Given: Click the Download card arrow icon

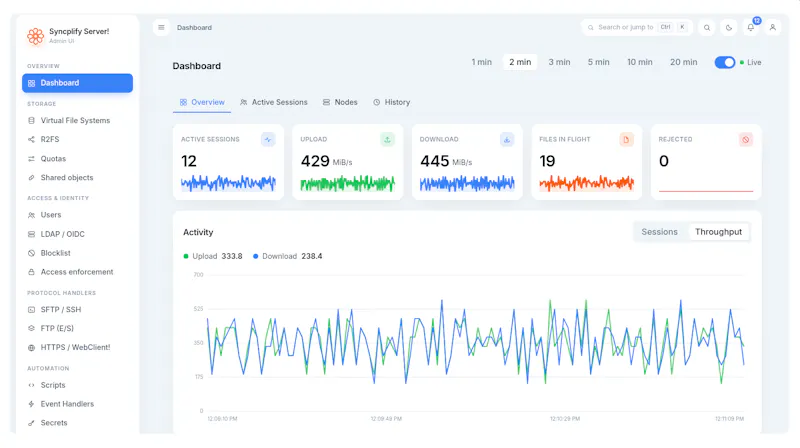Looking at the screenshot, I should click(x=507, y=139).
